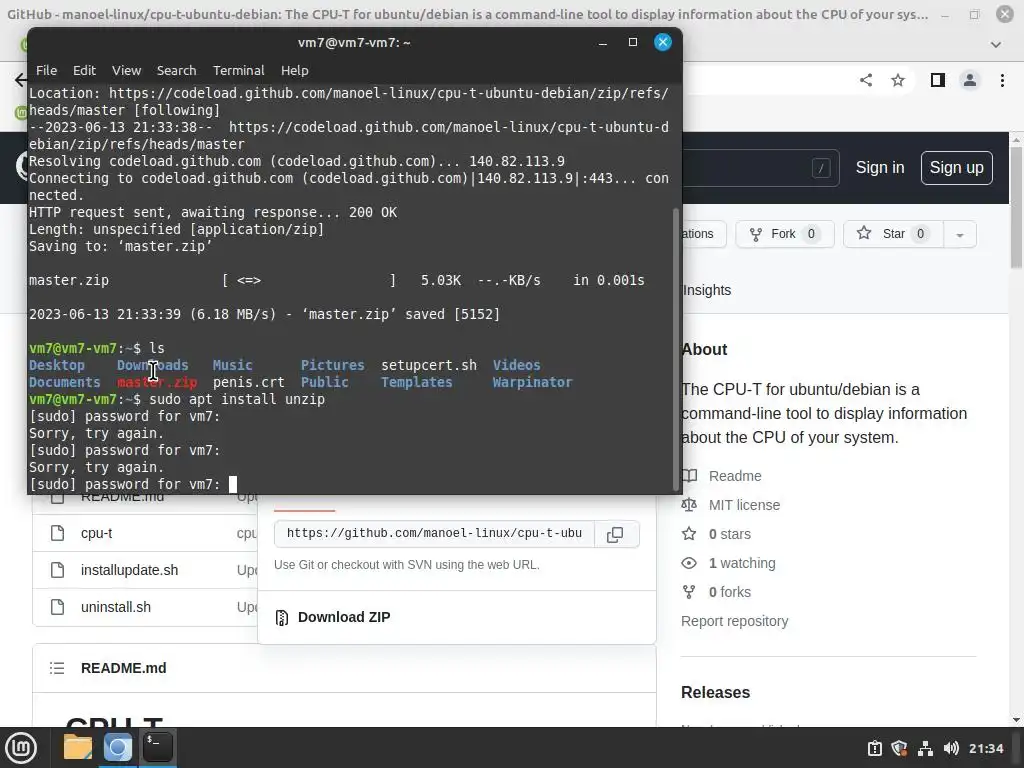
Task: Click the clock showing 21:34
Action: pos(986,748)
